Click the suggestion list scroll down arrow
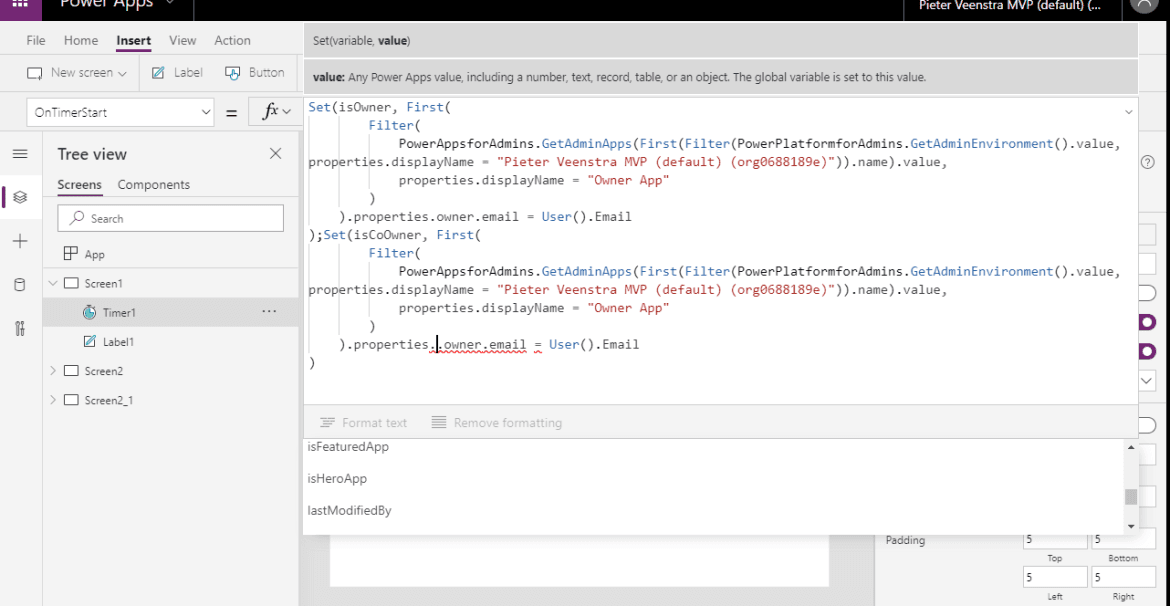1170x606 pixels. tap(1131, 526)
